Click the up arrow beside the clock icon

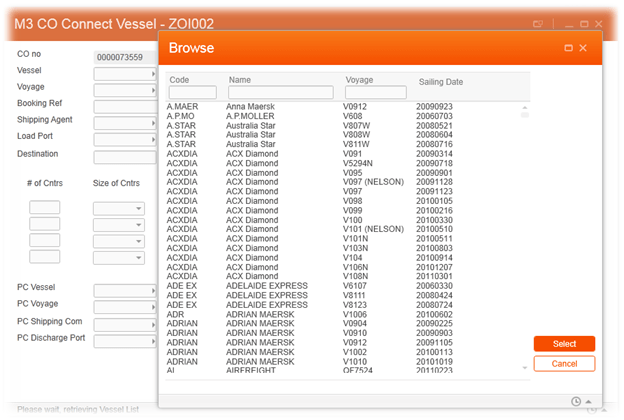(x=588, y=401)
